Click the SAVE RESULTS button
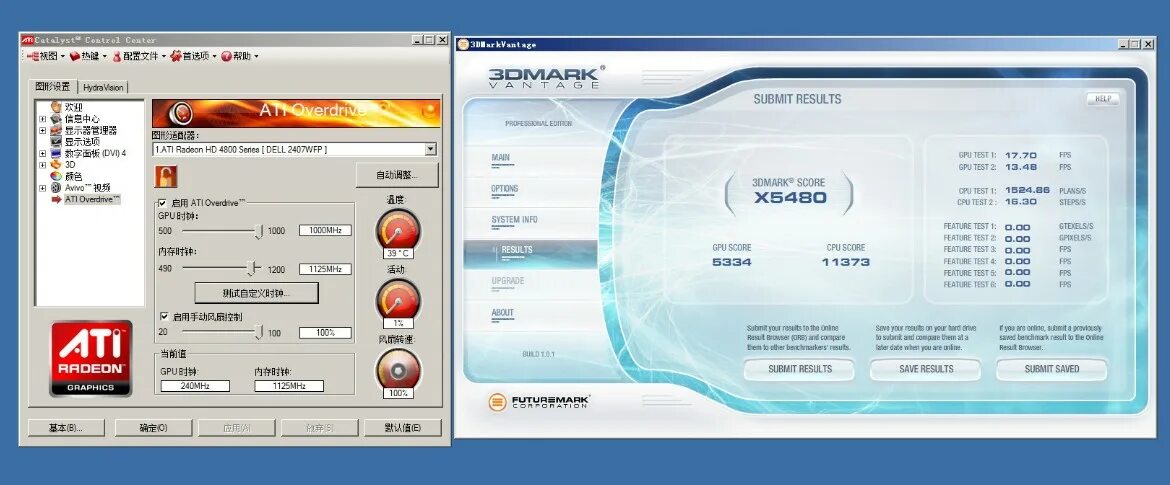 [926, 369]
